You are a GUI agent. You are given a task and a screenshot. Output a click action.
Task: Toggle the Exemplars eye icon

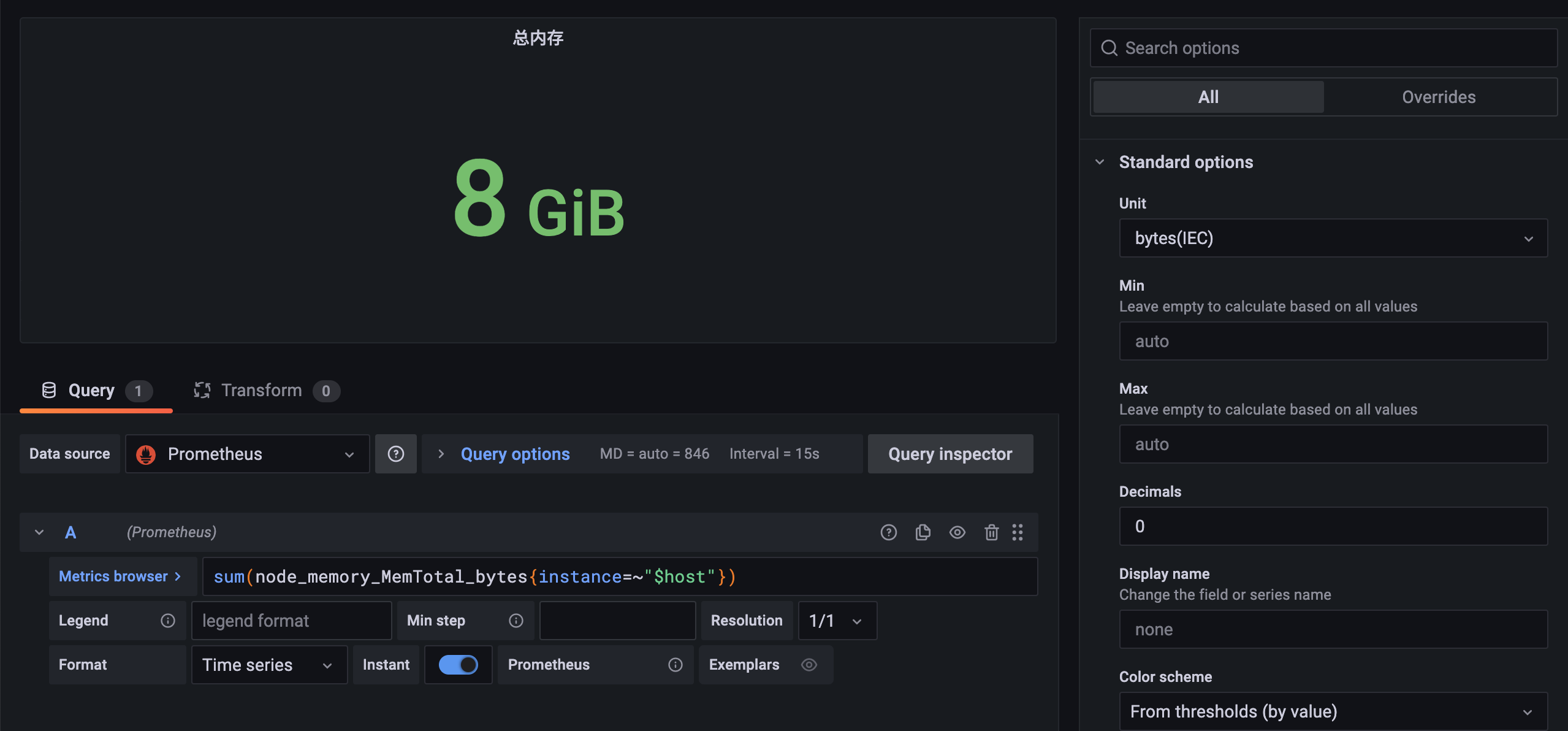point(809,665)
